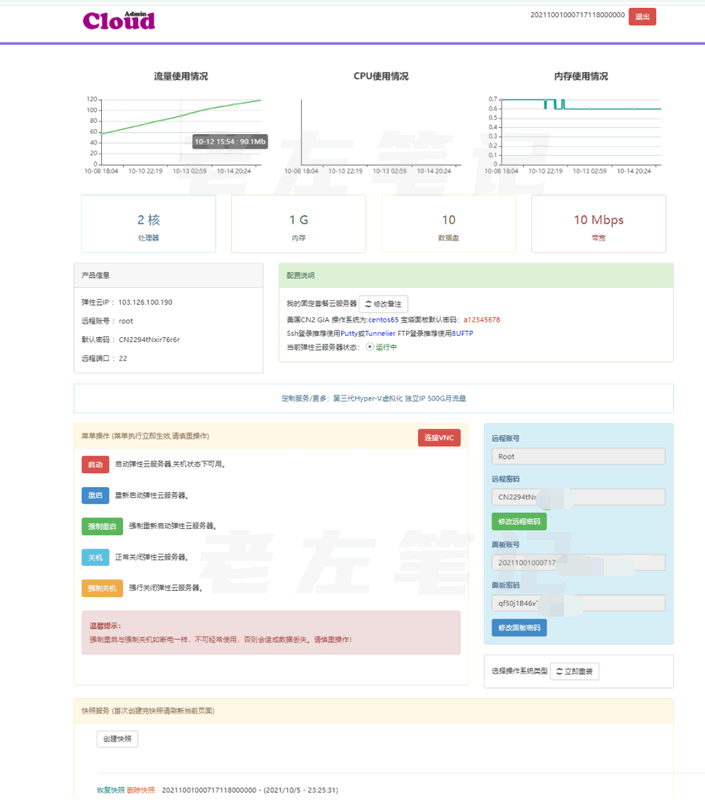Click the blue 修改面板密码 button
Viewport: 705px width, 804px height.
pos(519,627)
